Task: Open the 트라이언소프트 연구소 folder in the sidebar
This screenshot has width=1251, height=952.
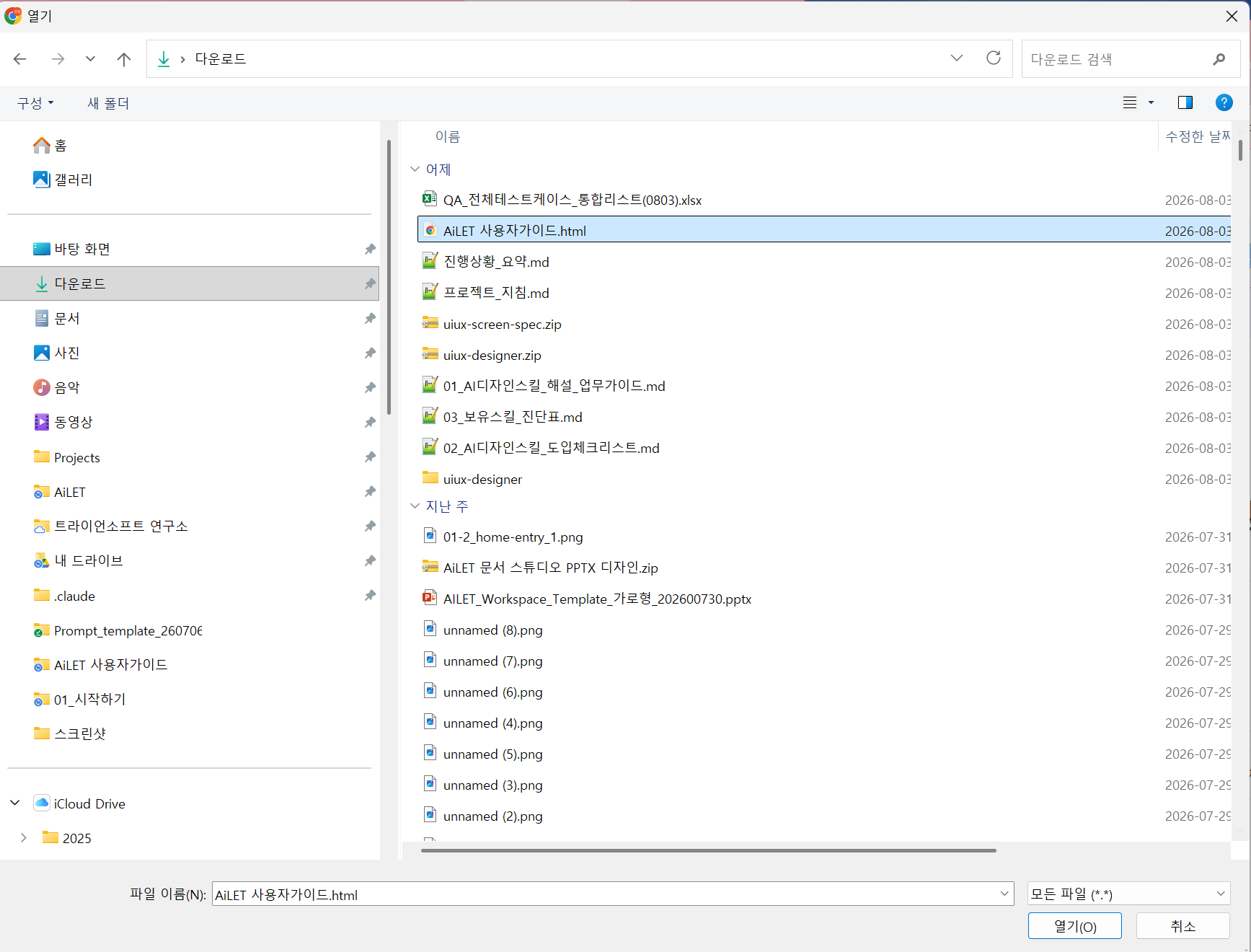Action: [x=110, y=526]
